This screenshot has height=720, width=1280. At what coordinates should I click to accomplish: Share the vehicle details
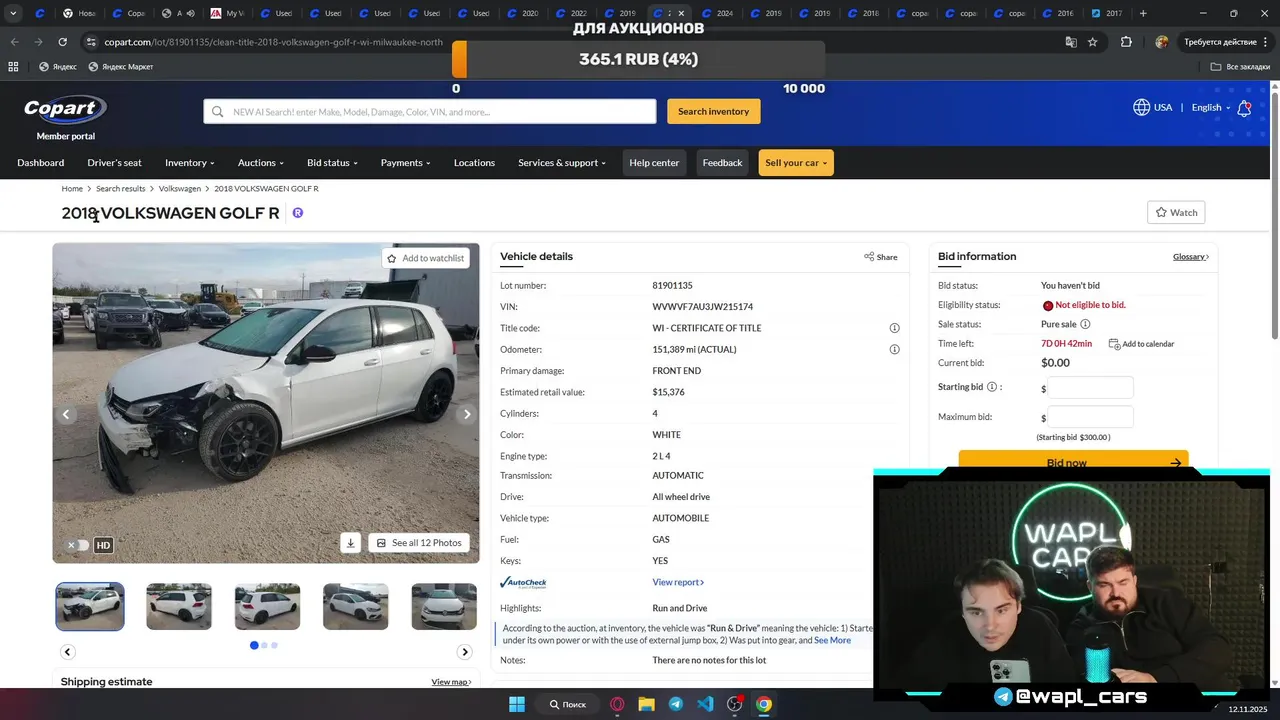coord(881,257)
